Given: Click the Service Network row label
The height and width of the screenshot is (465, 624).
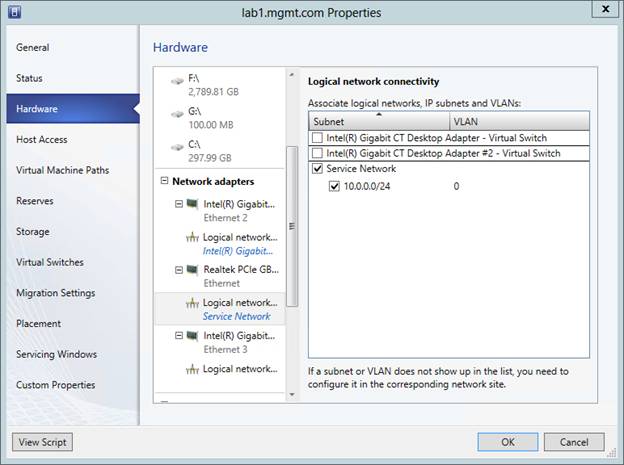Looking at the screenshot, I should pos(361,168).
